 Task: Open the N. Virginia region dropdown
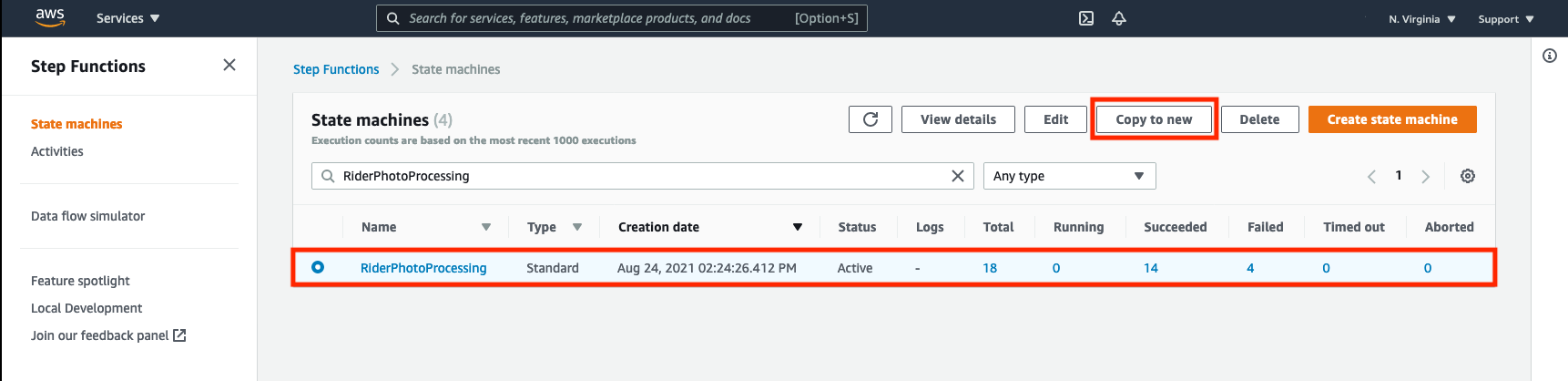(x=1422, y=19)
